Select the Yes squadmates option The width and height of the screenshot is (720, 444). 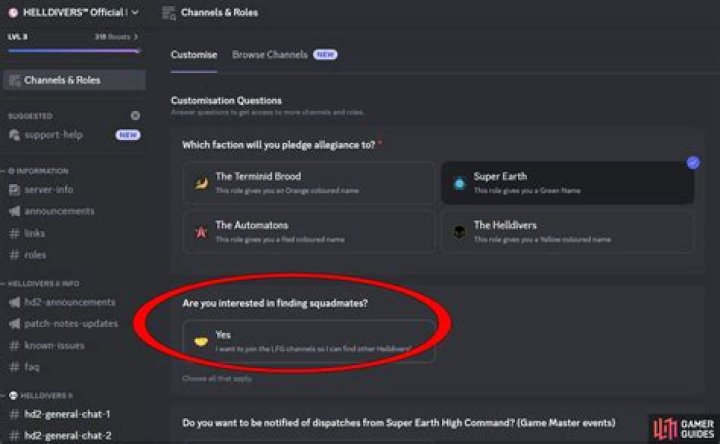coord(308,341)
